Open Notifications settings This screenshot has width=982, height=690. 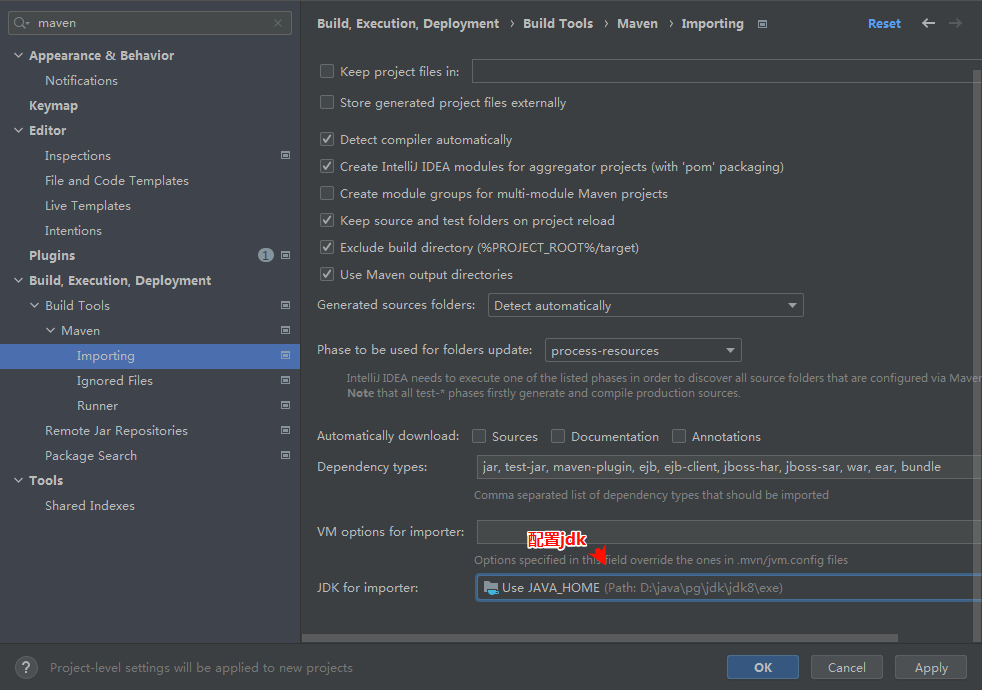(x=81, y=80)
